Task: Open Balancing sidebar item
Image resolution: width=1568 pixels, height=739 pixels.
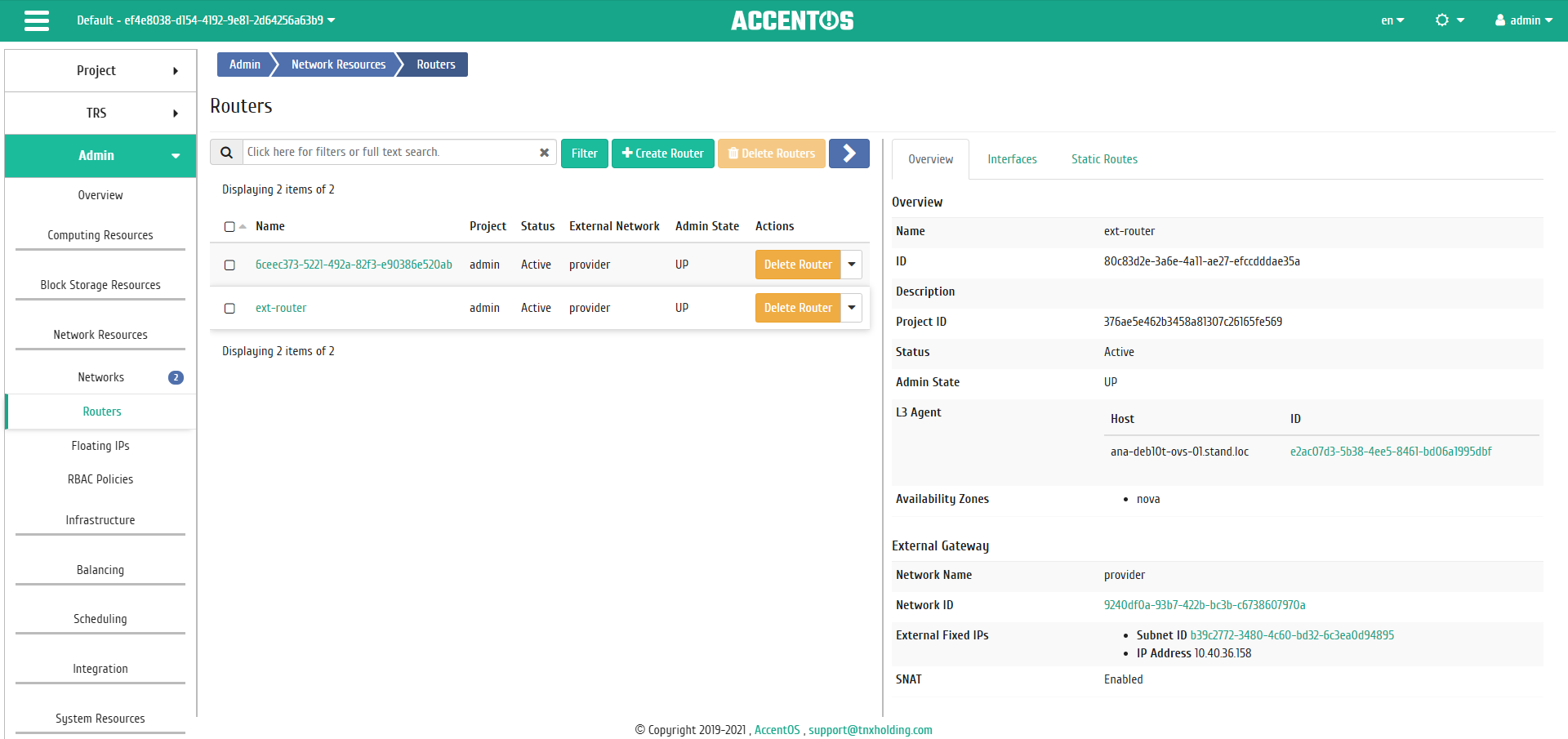Action: click(x=100, y=570)
